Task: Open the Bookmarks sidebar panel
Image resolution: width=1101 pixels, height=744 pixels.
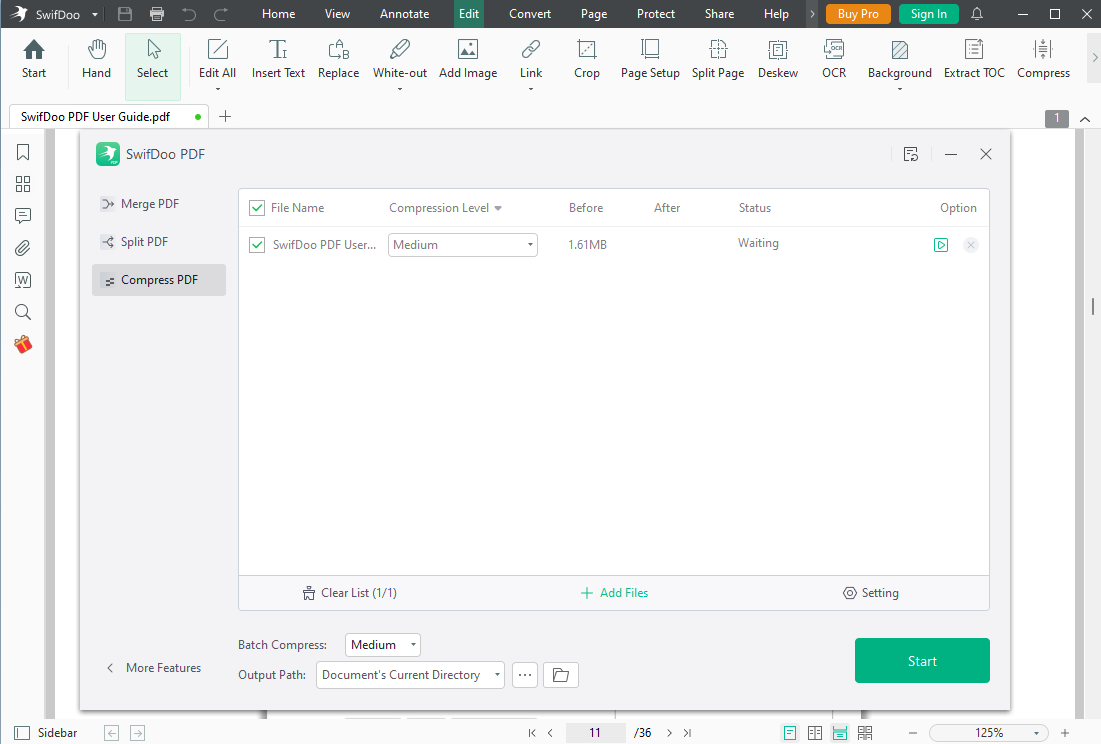Action: click(x=23, y=152)
